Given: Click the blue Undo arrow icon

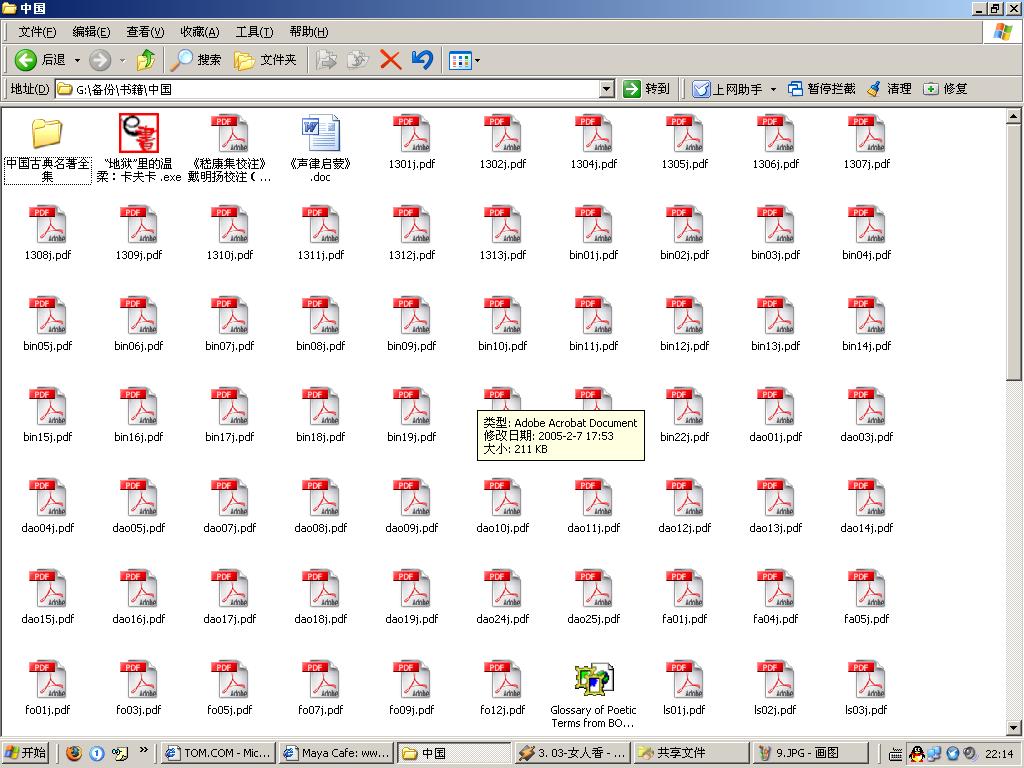Looking at the screenshot, I should click(x=422, y=60).
